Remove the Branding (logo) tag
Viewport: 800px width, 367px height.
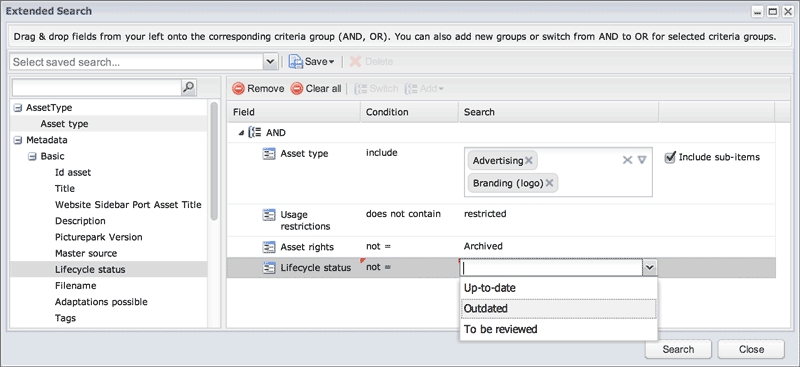[549, 183]
